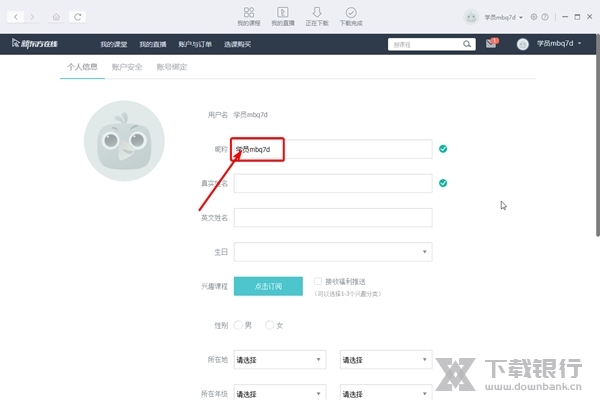Open 我的直播 in the navigation bar

coord(153,44)
